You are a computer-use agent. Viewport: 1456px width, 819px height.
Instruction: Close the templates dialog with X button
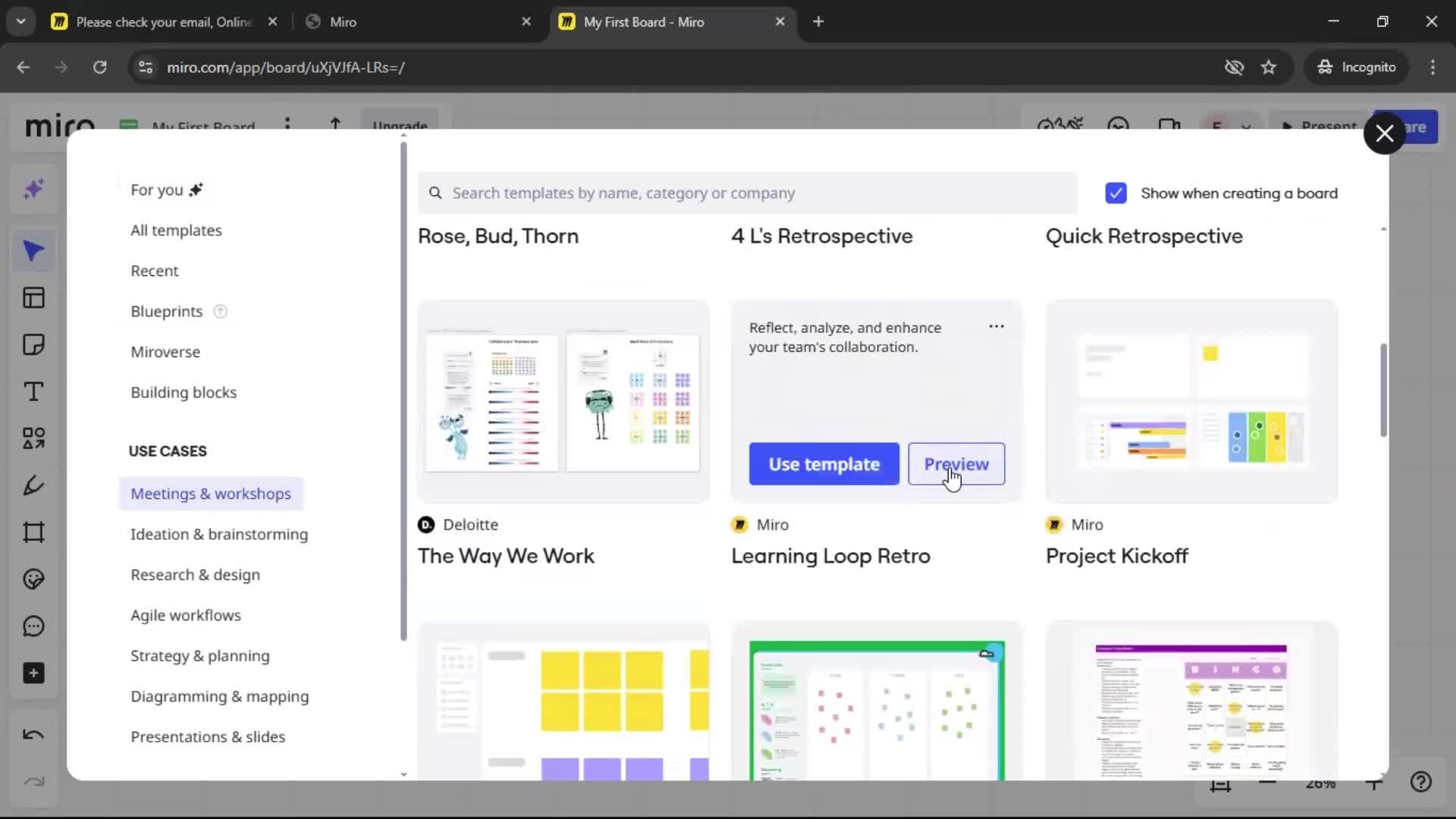1385,133
